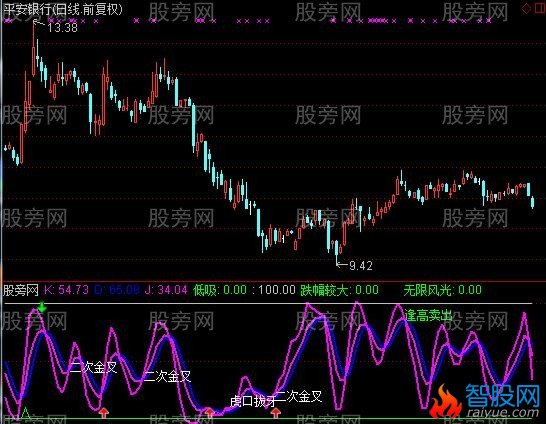Click the 低吸: 0.00 readout
Screen dimensions: 546x424
click(x=220, y=290)
